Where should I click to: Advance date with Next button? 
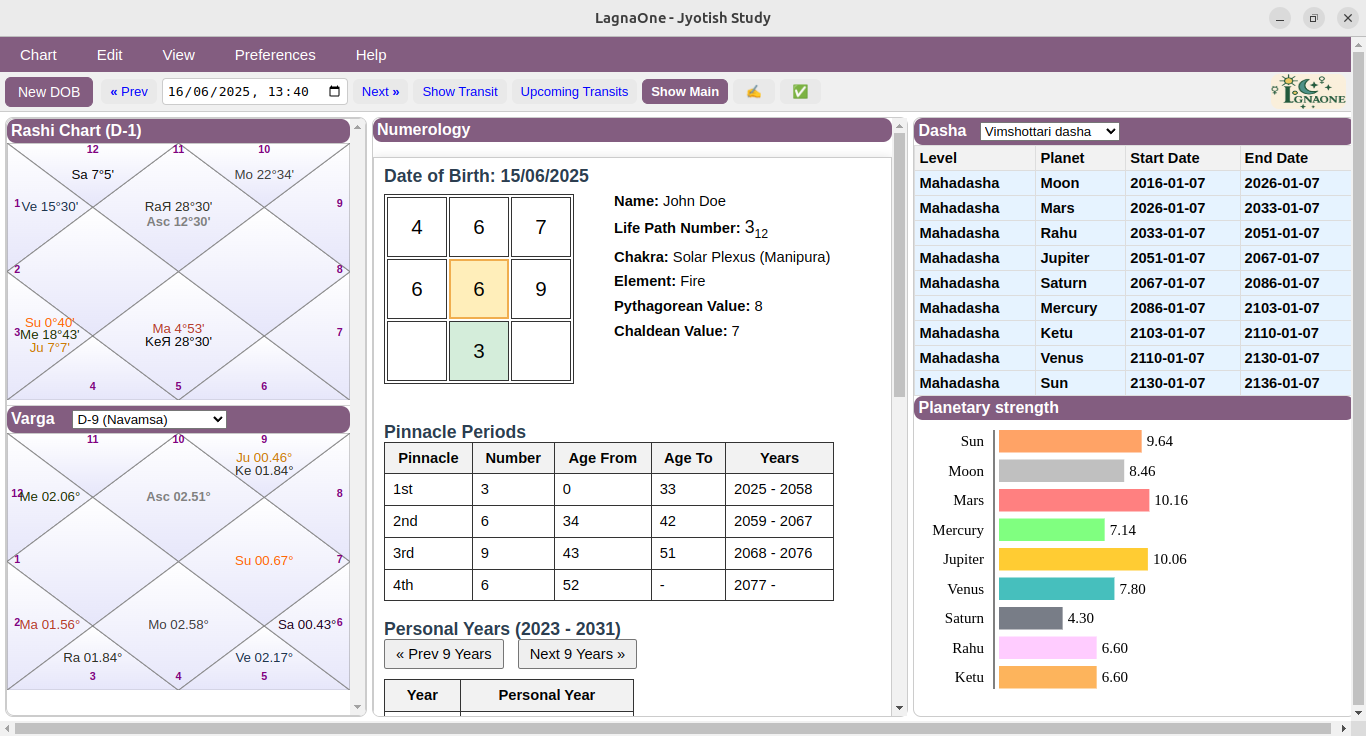(380, 92)
